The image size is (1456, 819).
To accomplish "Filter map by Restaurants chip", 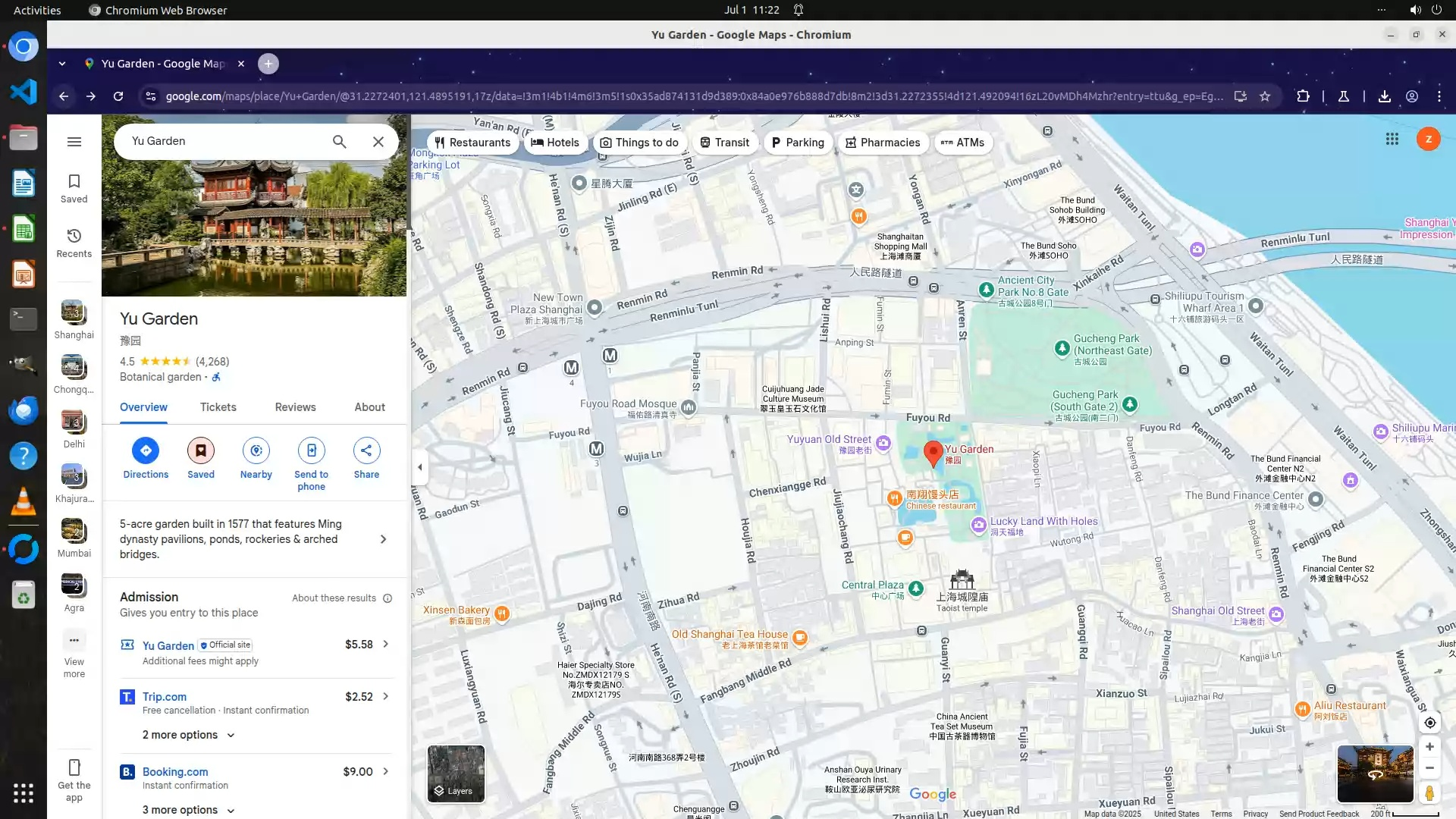I will [472, 143].
